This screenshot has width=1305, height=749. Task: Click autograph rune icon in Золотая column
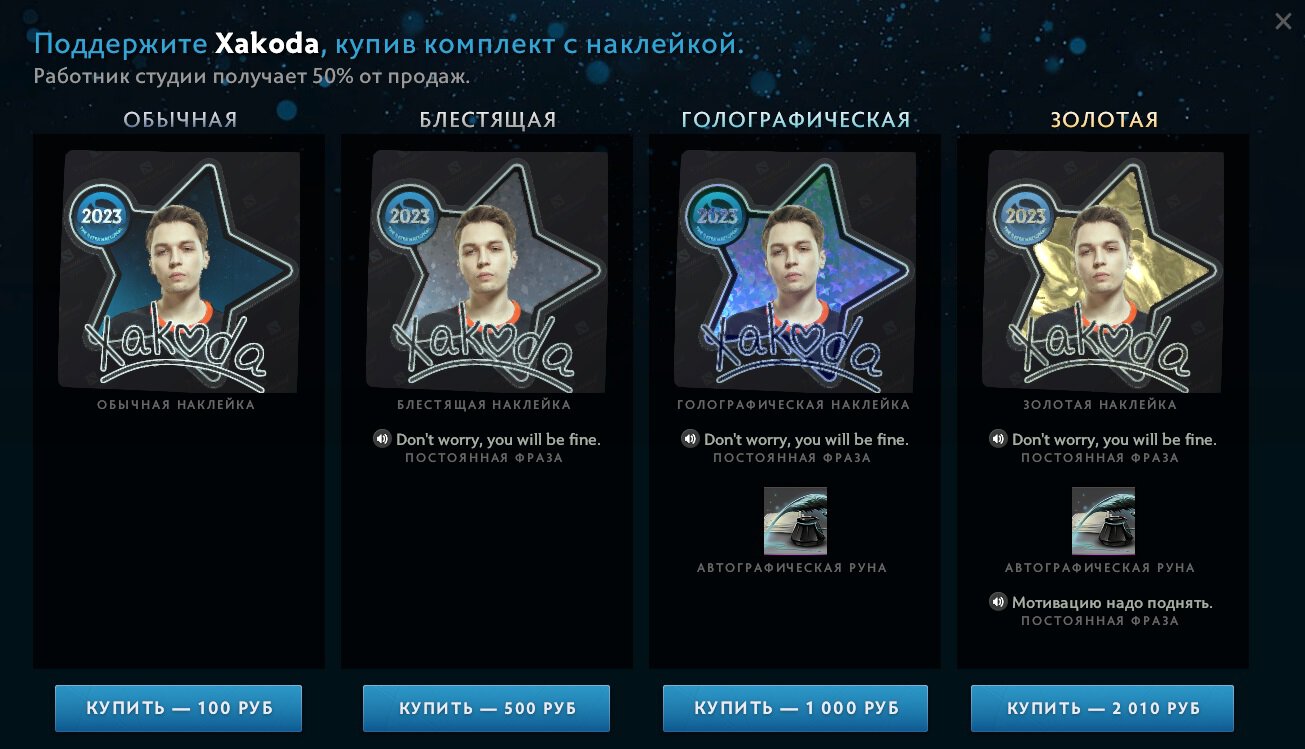(1103, 521)
